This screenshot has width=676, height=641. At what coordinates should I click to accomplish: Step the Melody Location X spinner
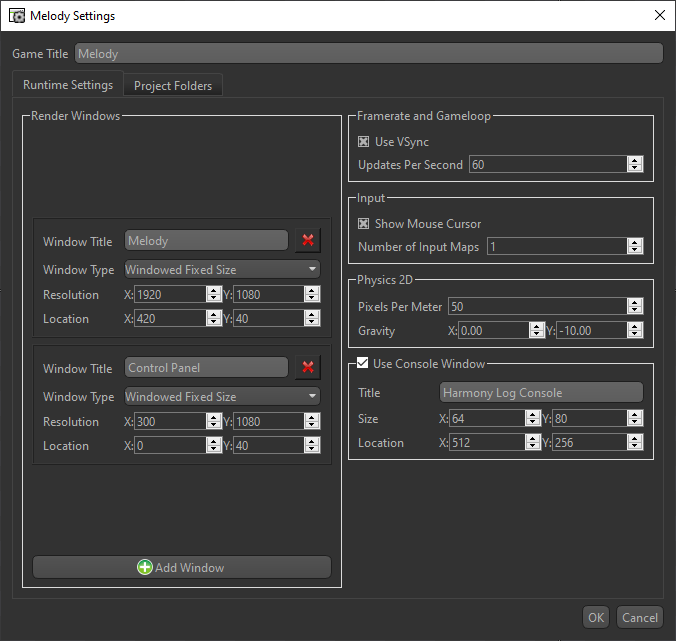tap(213, 319)
